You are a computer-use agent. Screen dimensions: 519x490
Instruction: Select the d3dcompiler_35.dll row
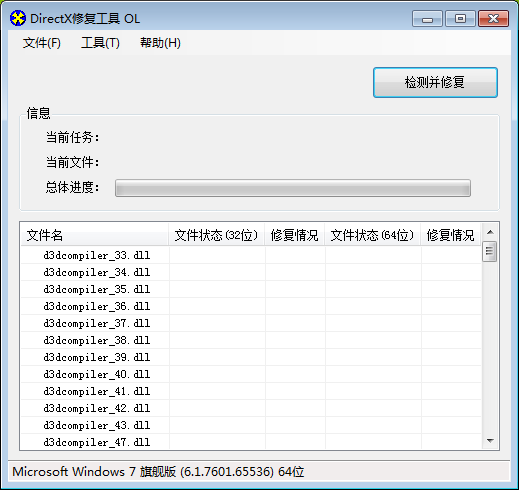(251, 289)
